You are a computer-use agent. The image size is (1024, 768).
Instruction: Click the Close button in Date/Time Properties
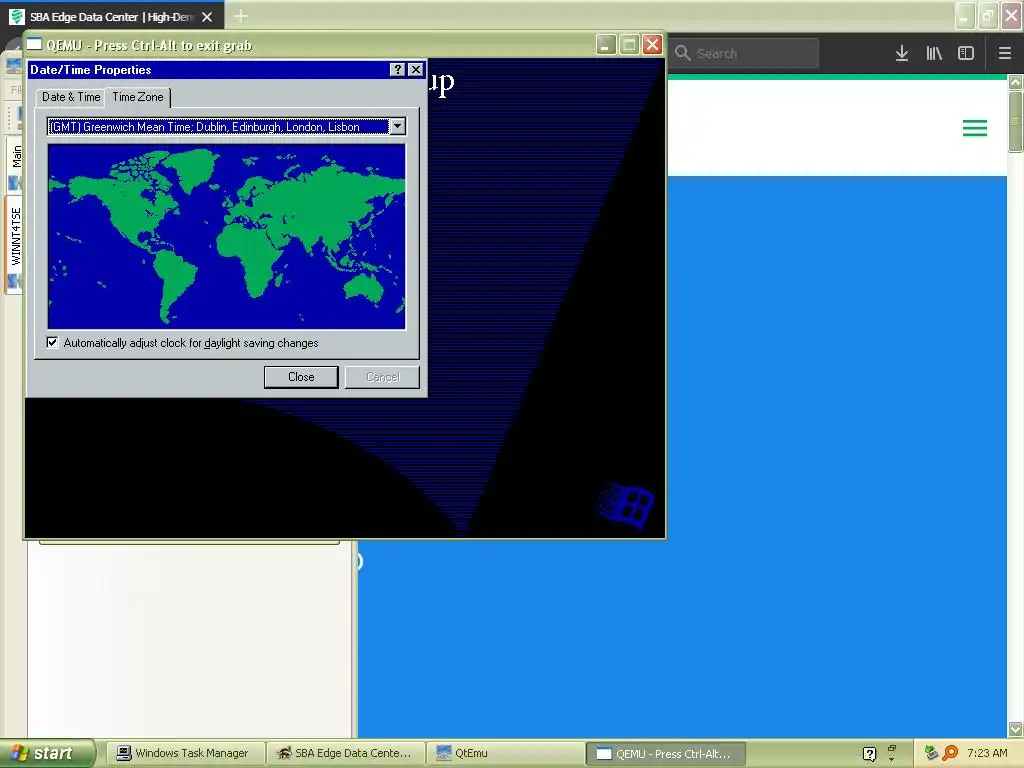pos(301,377)
